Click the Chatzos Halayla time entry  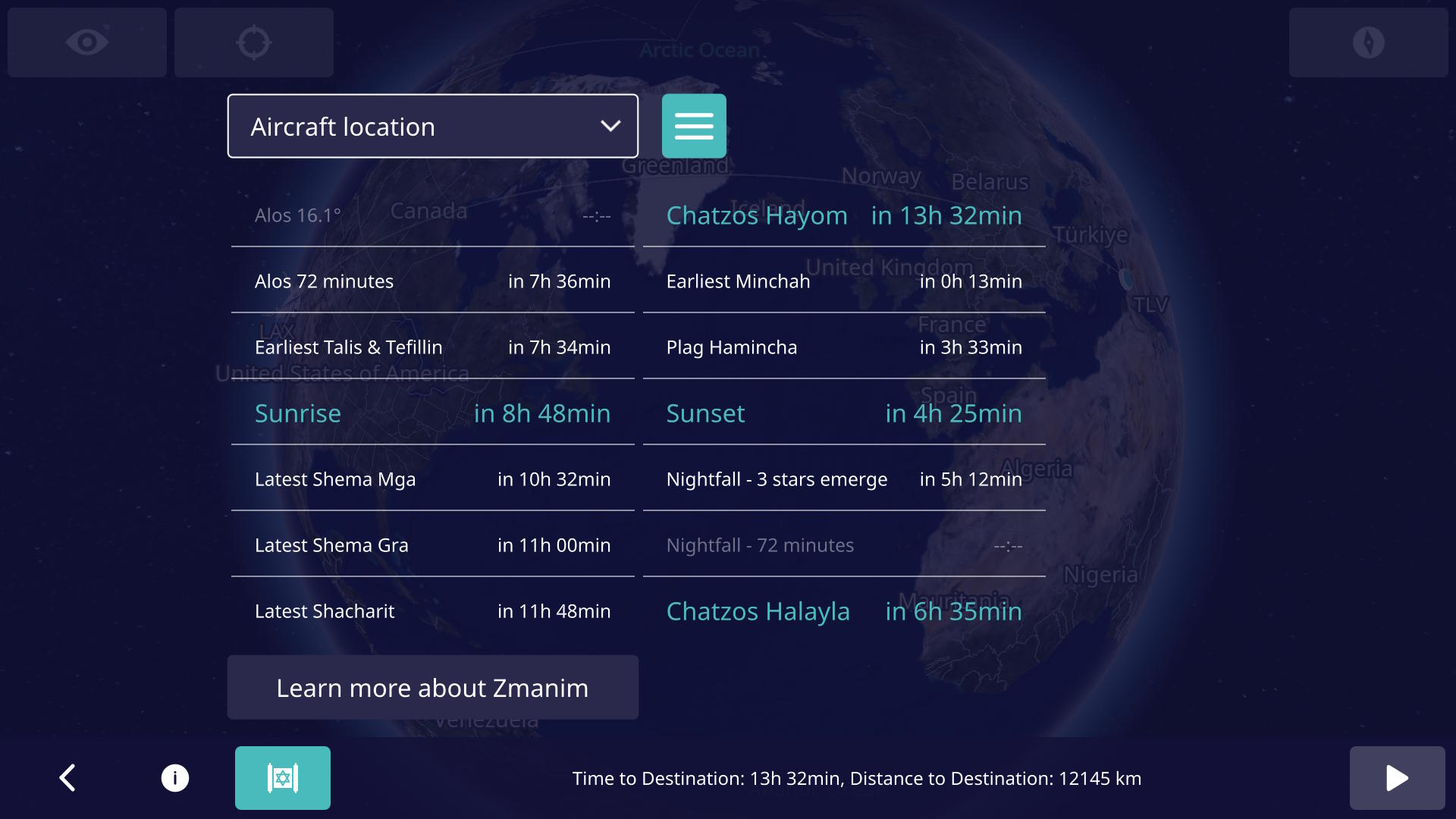843,610
